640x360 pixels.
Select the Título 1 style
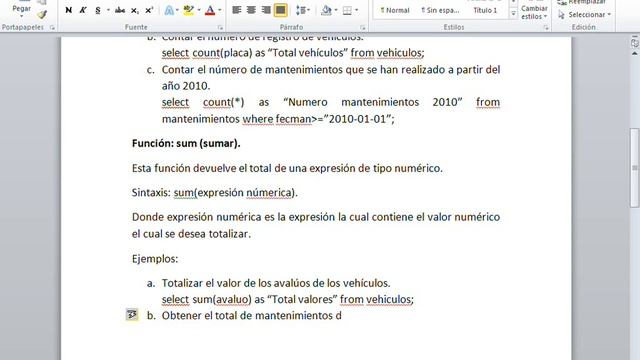point(485,10)
